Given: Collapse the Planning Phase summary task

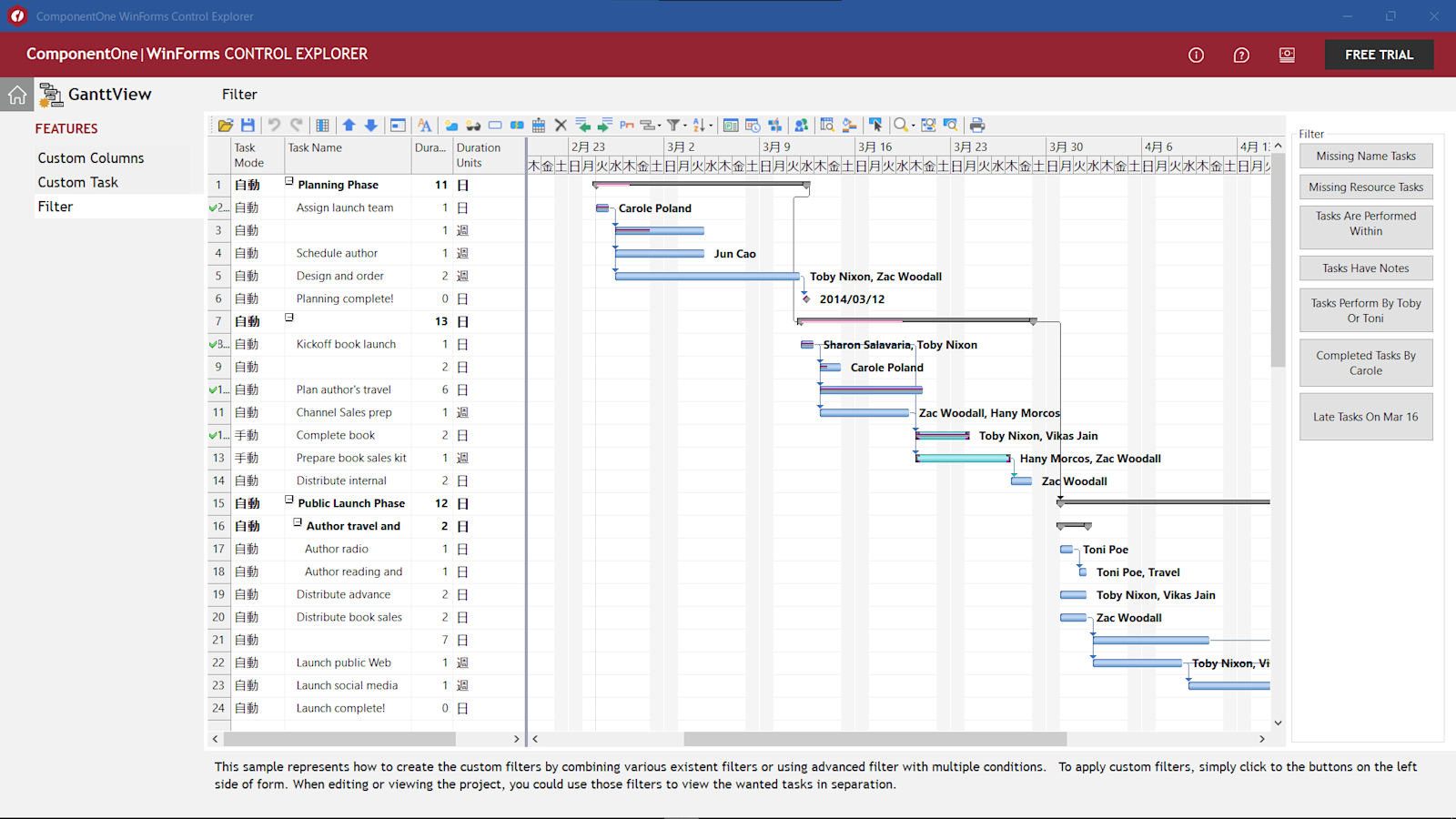Looking at the screenshot, I should click(x=289, y=181).
